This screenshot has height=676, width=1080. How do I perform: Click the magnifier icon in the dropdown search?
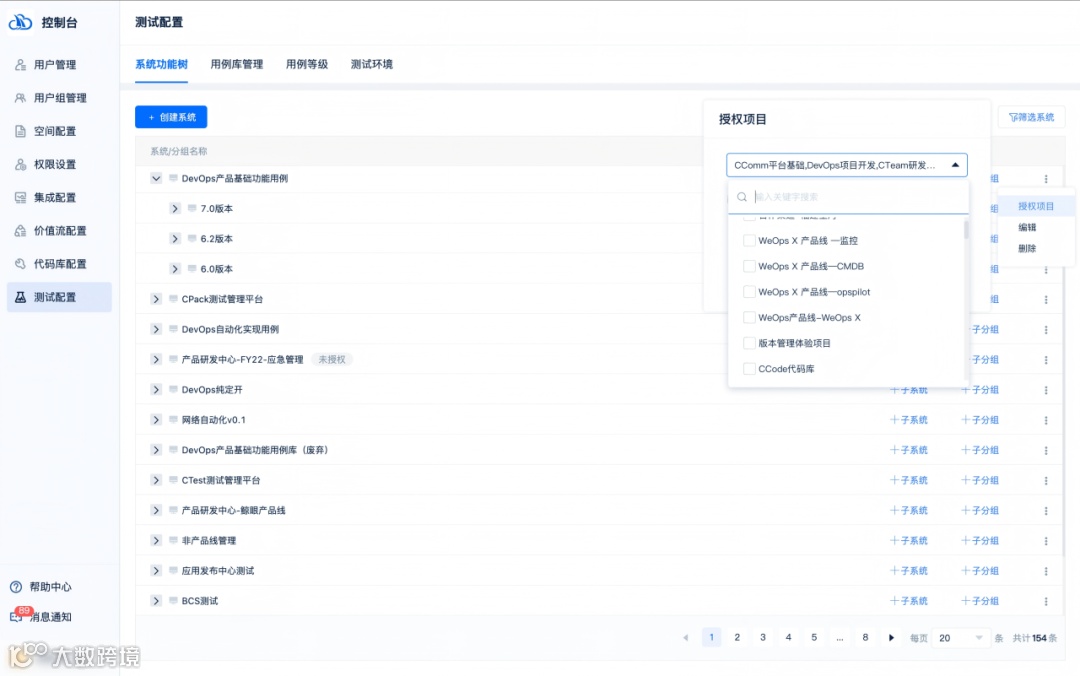pyautogui.click(x=742, y=197)
